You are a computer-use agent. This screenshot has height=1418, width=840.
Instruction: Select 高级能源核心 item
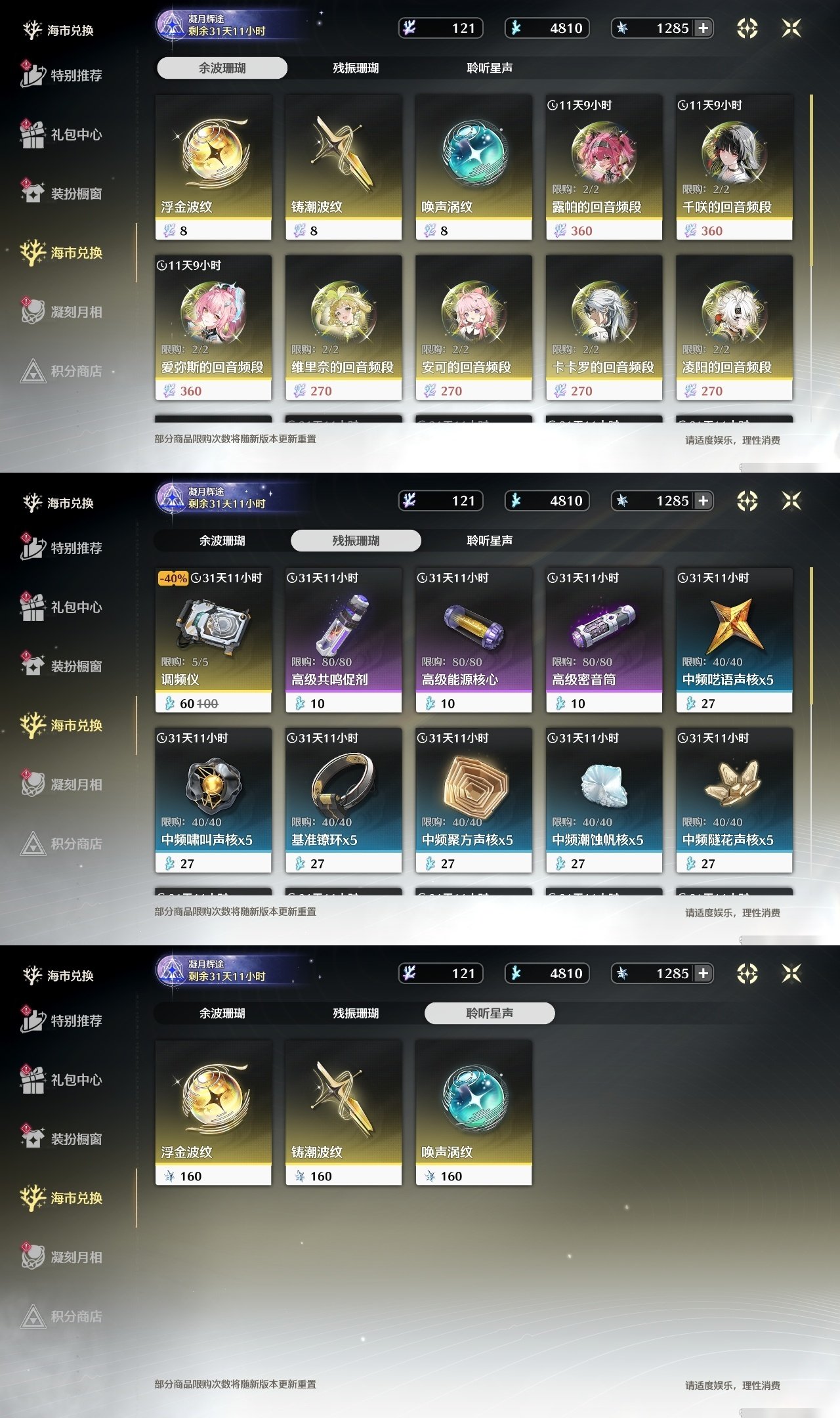(x=474, y=640)
